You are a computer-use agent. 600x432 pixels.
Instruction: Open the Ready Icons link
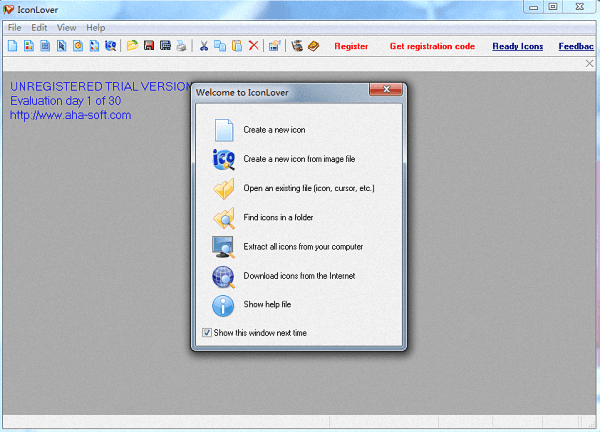point(517,46)
